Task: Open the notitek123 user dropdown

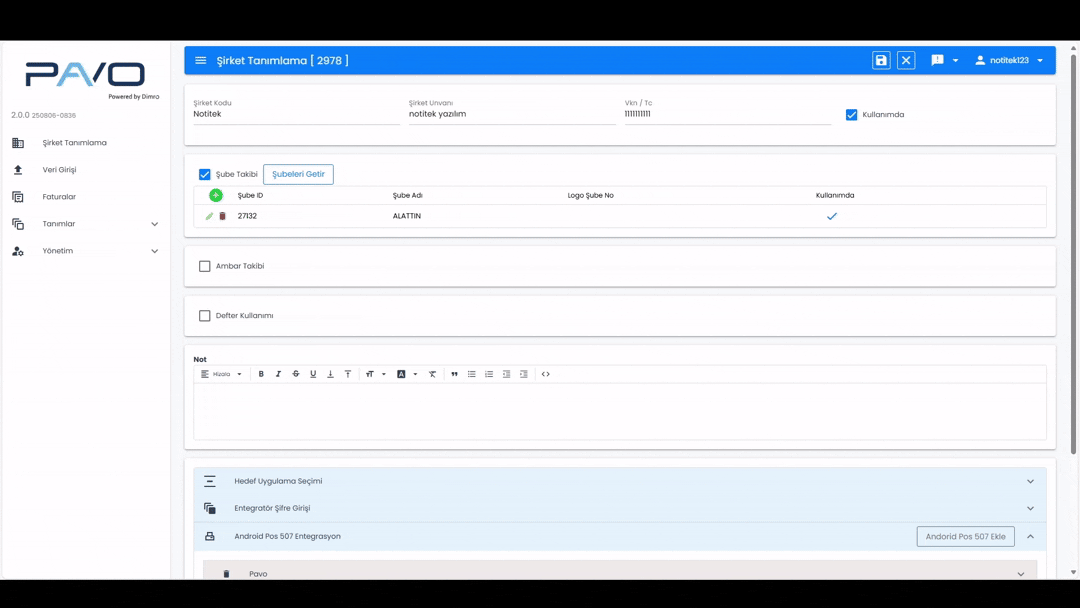Action: (x=1009, y=61)
